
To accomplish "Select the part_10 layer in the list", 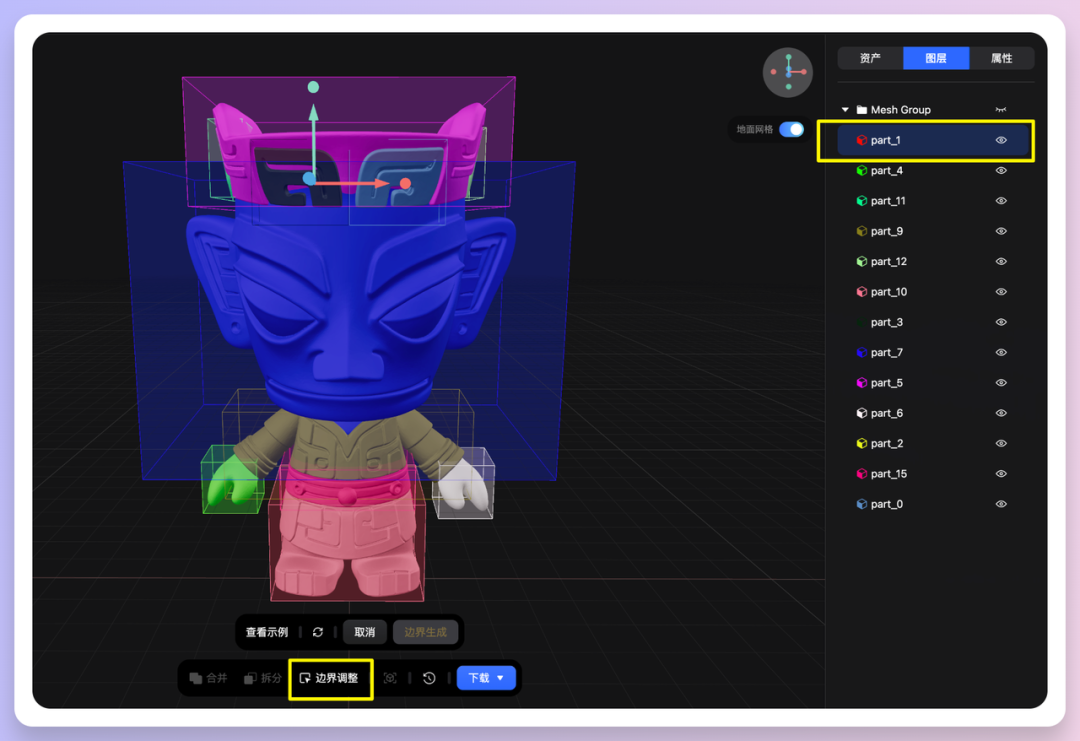I will tap(889, 292).
